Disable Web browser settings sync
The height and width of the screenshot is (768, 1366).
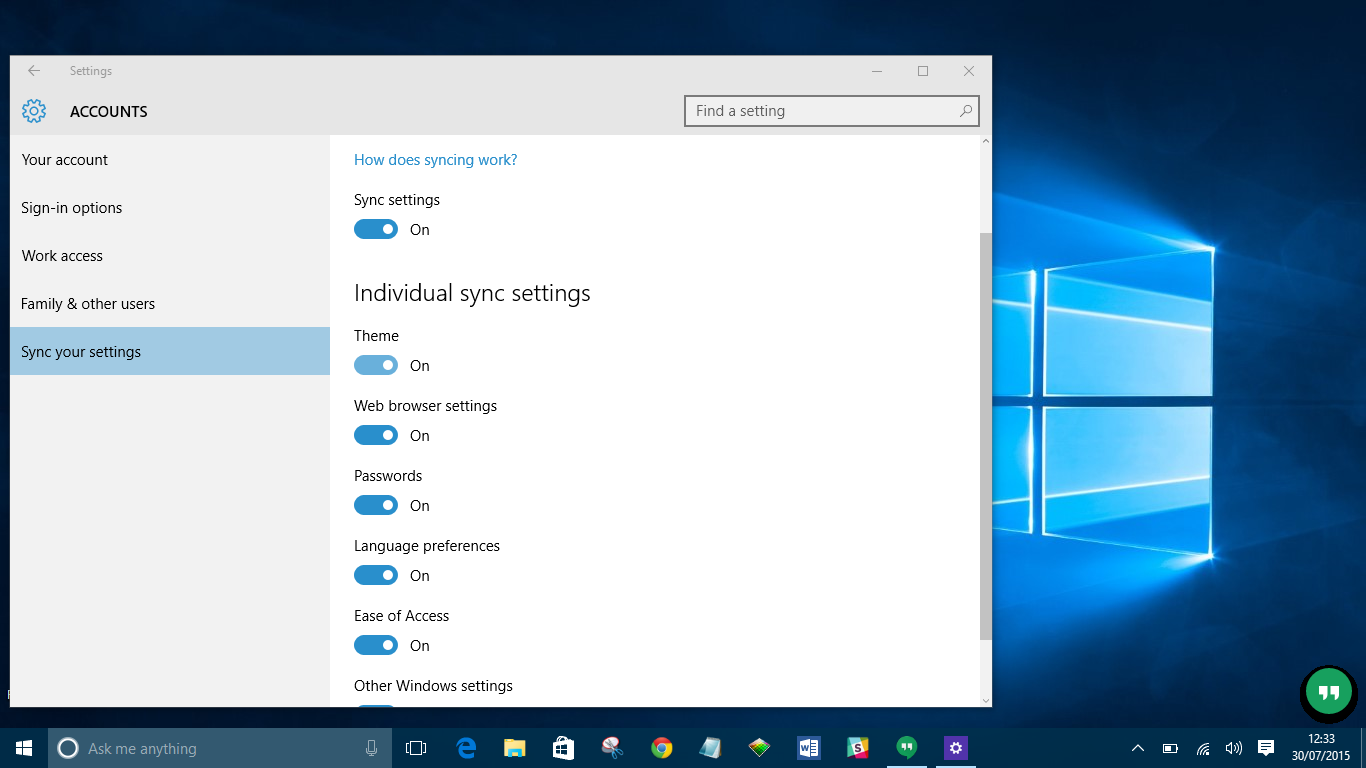(376, 435)
